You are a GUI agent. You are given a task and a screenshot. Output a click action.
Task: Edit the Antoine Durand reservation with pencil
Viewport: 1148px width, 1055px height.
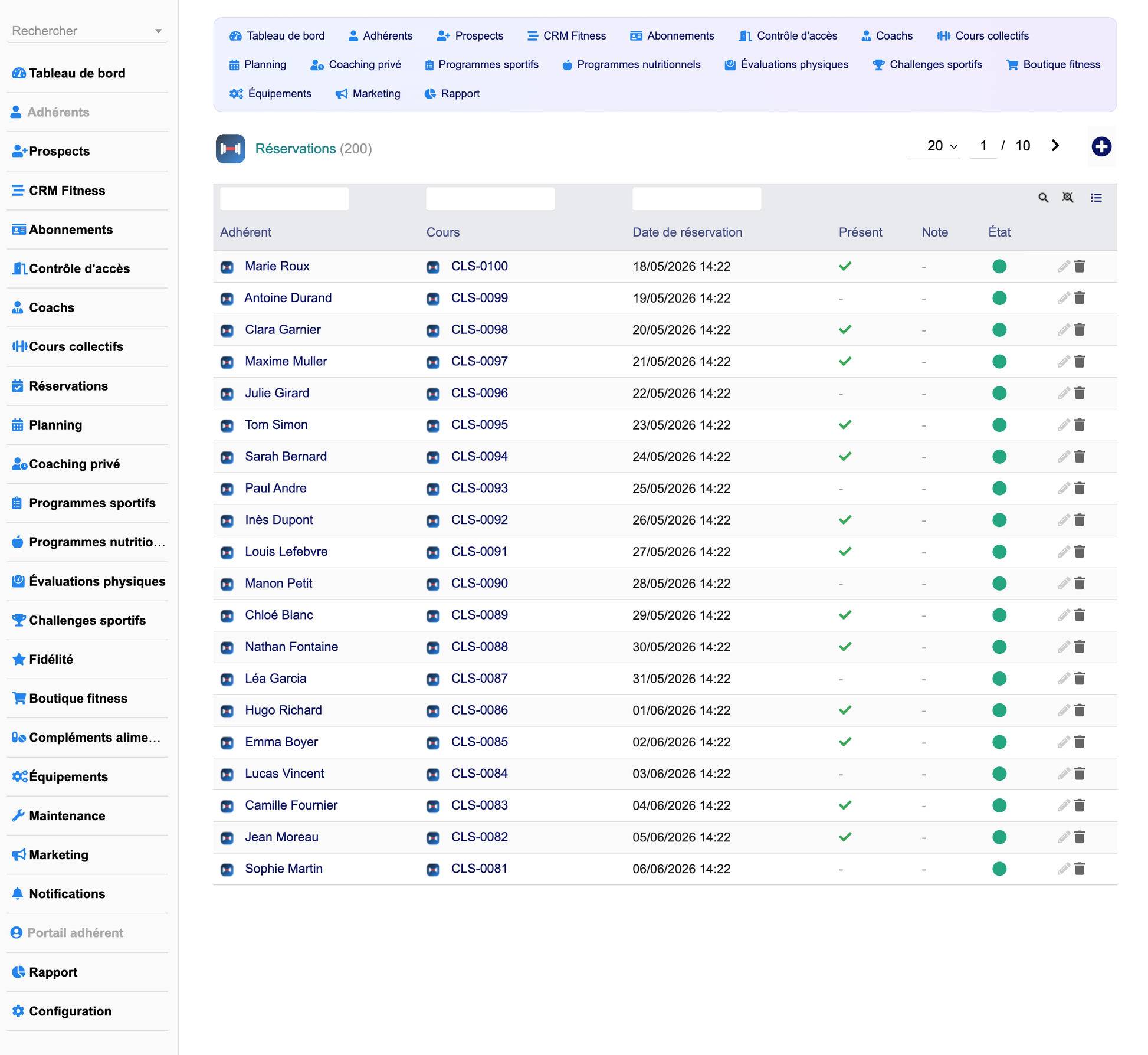[x=1063, y=298]
